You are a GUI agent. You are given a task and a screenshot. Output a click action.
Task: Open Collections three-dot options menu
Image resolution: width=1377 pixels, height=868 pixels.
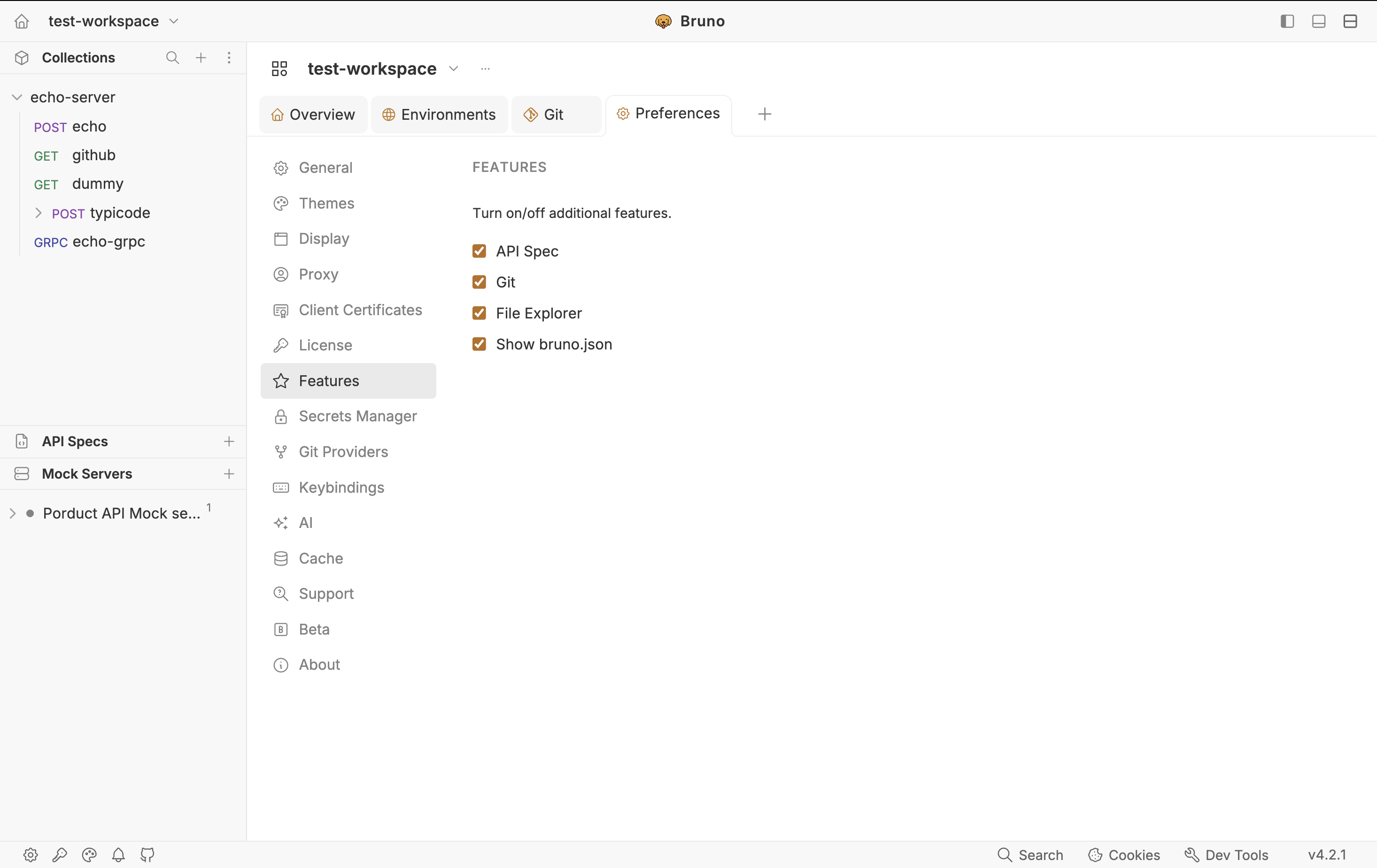(x=229, y=58)
